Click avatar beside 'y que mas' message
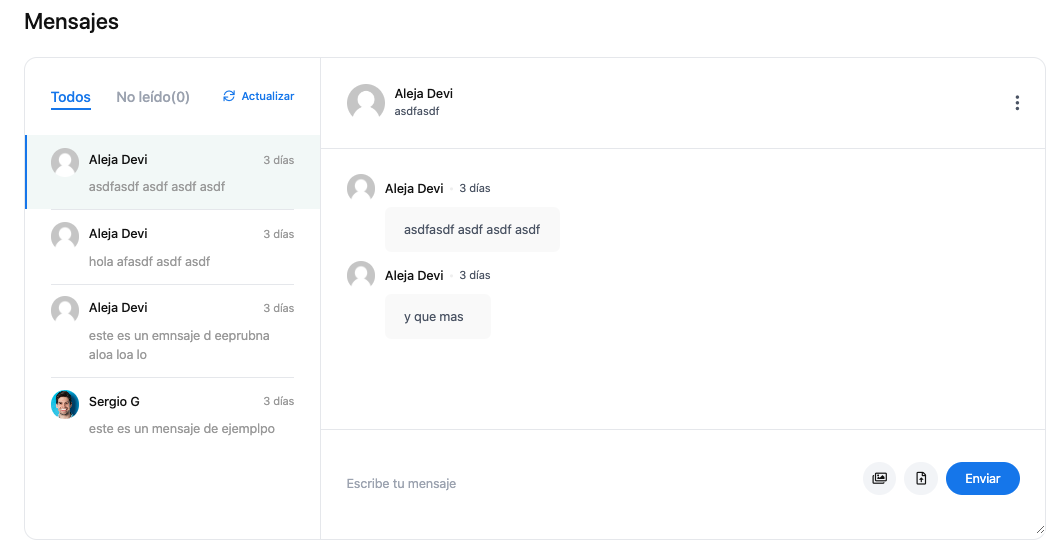 (361, 275)
